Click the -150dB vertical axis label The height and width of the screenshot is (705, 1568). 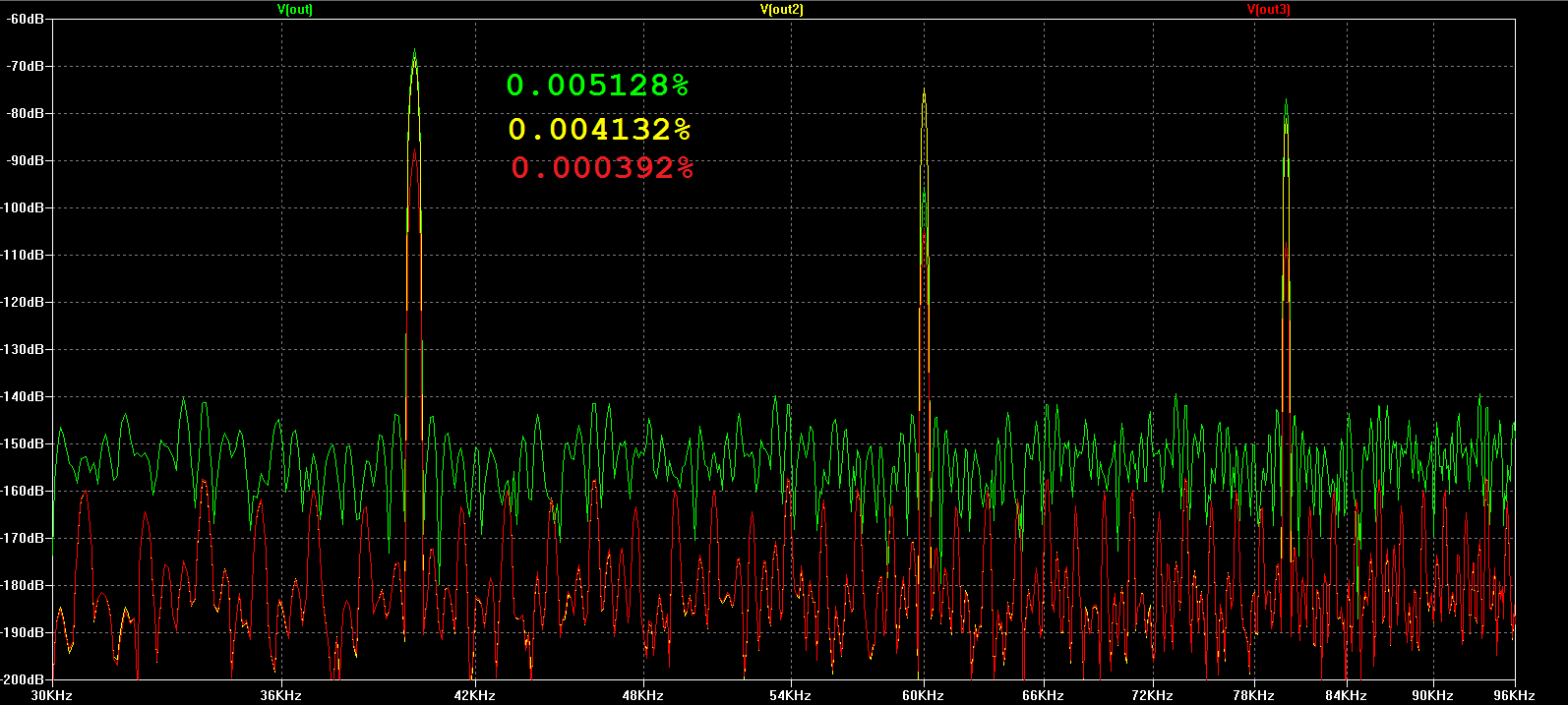(x=23, y=443)
